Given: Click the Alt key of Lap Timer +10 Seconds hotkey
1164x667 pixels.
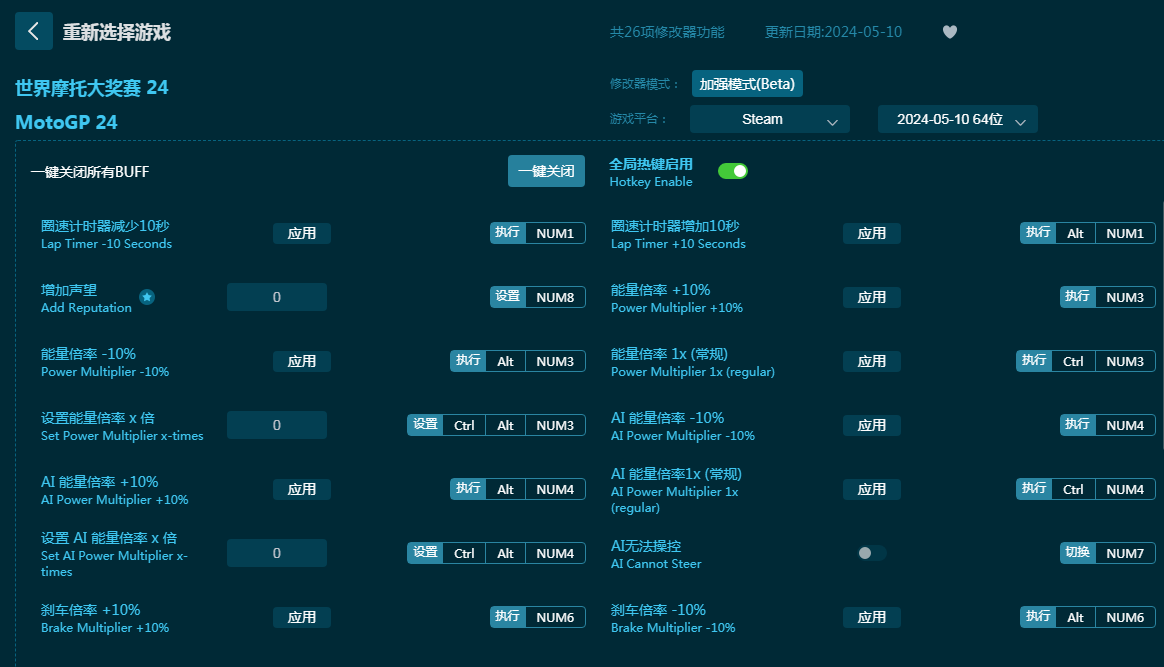Looking at the screenshot, I should coord(1076,233).
